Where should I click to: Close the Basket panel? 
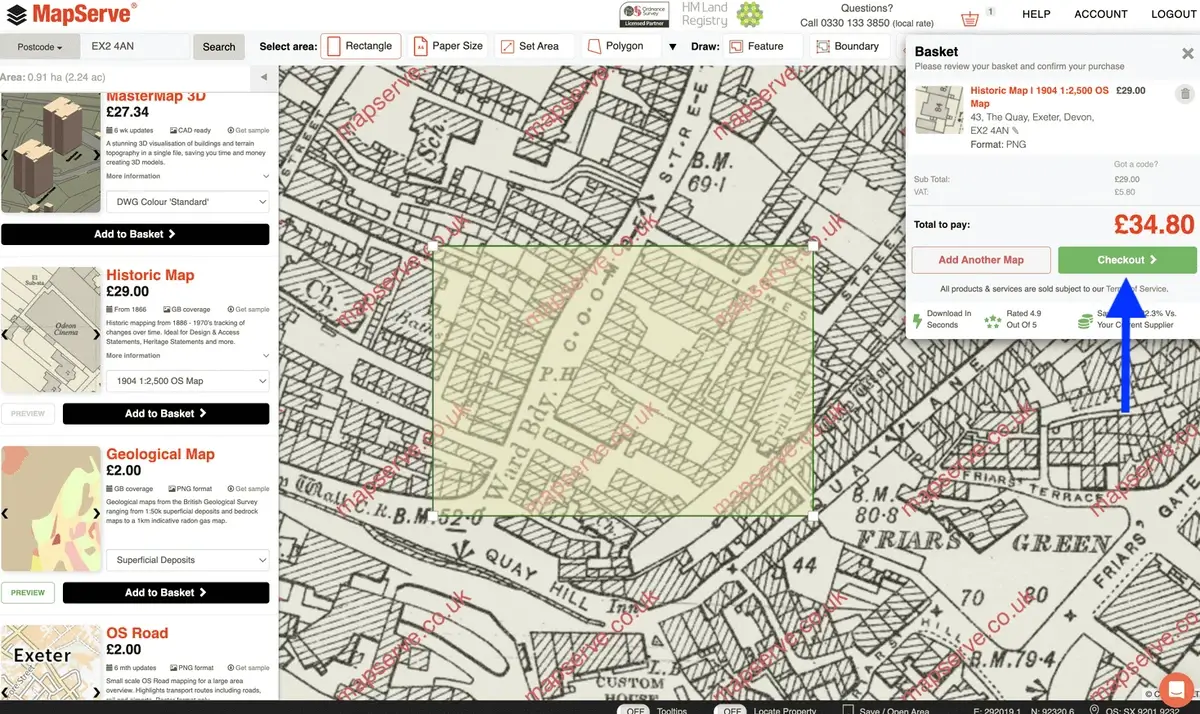click(1188, 54)
